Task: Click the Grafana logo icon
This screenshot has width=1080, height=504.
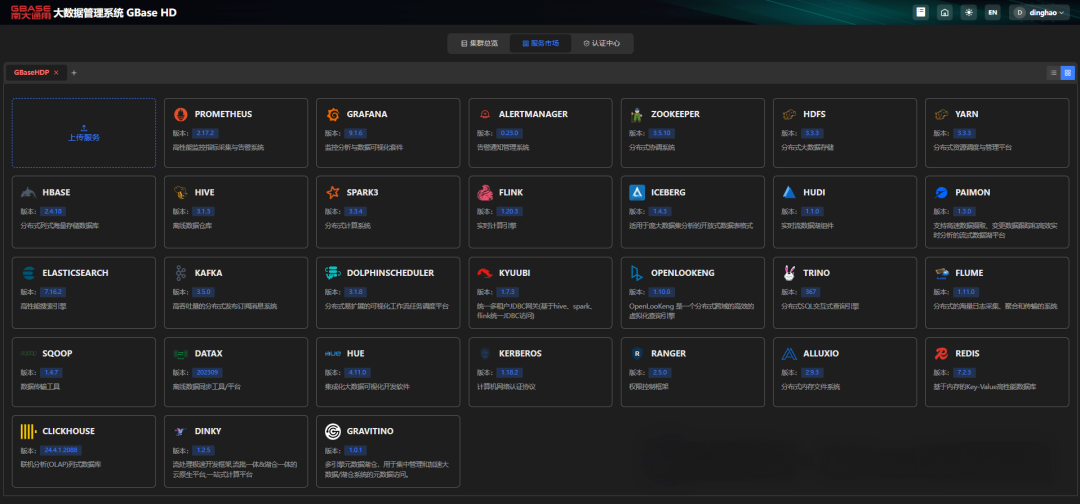Action: 333,114
